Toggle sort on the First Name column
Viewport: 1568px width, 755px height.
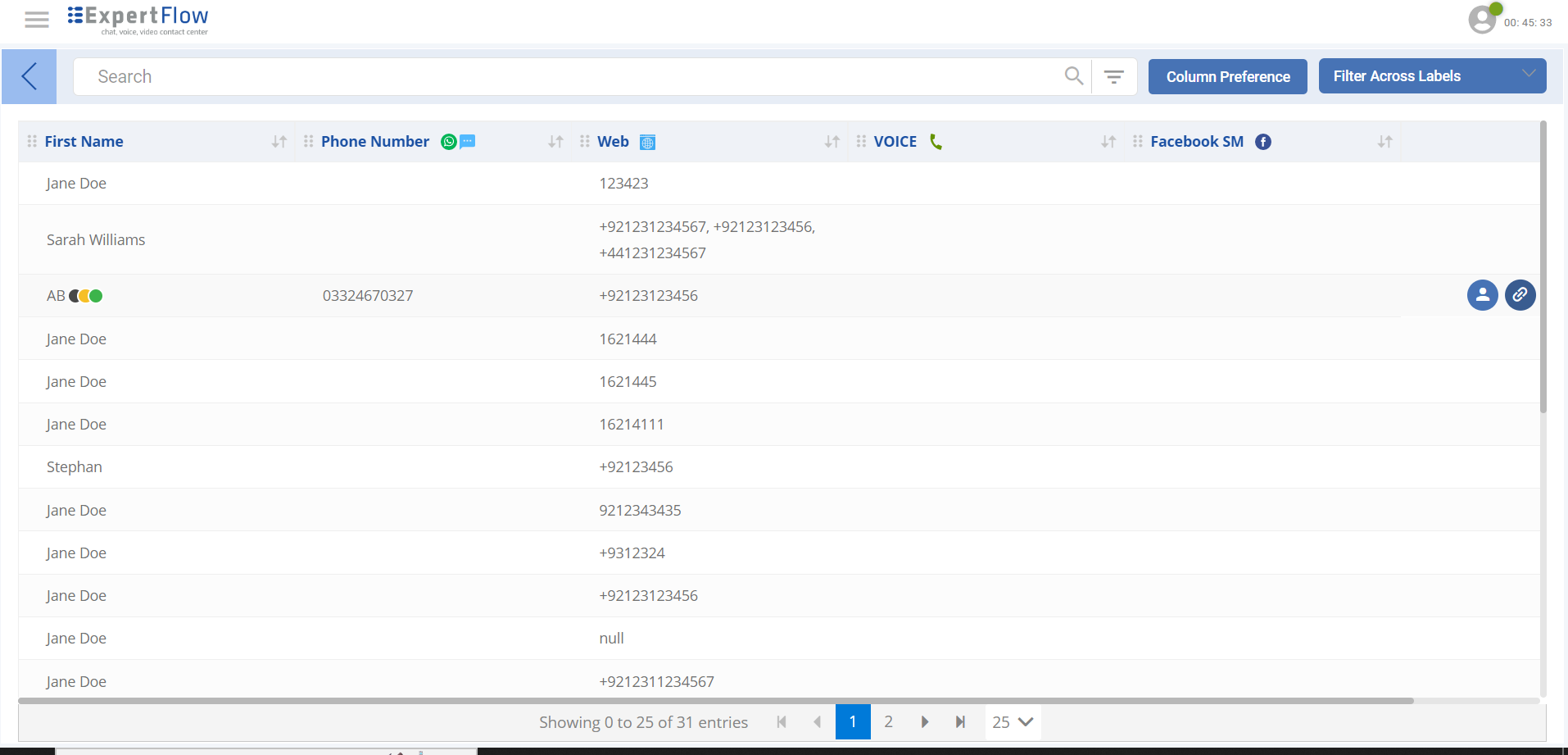[x=278, y=141]
